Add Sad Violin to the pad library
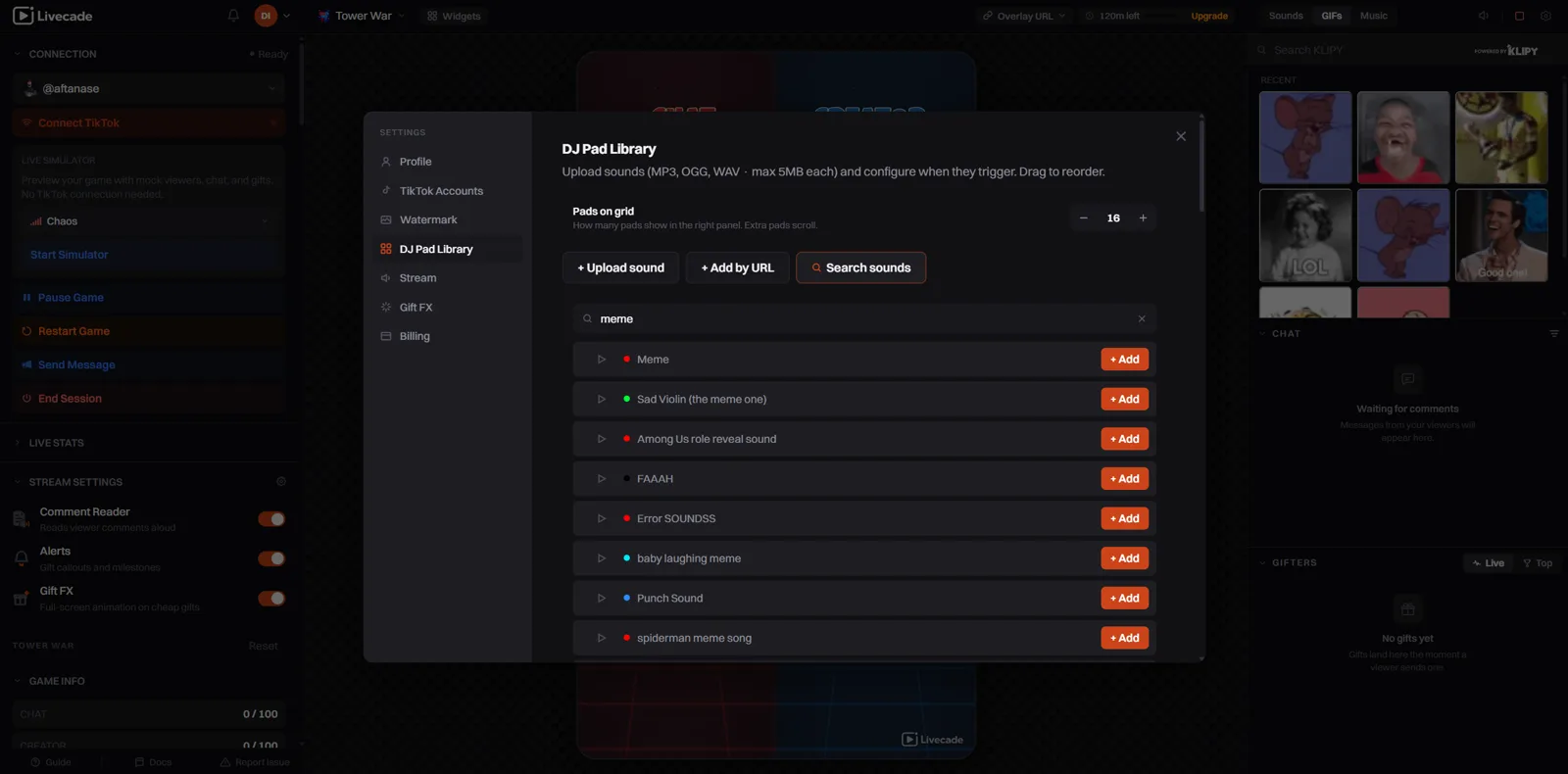 tap(1124, 400)
